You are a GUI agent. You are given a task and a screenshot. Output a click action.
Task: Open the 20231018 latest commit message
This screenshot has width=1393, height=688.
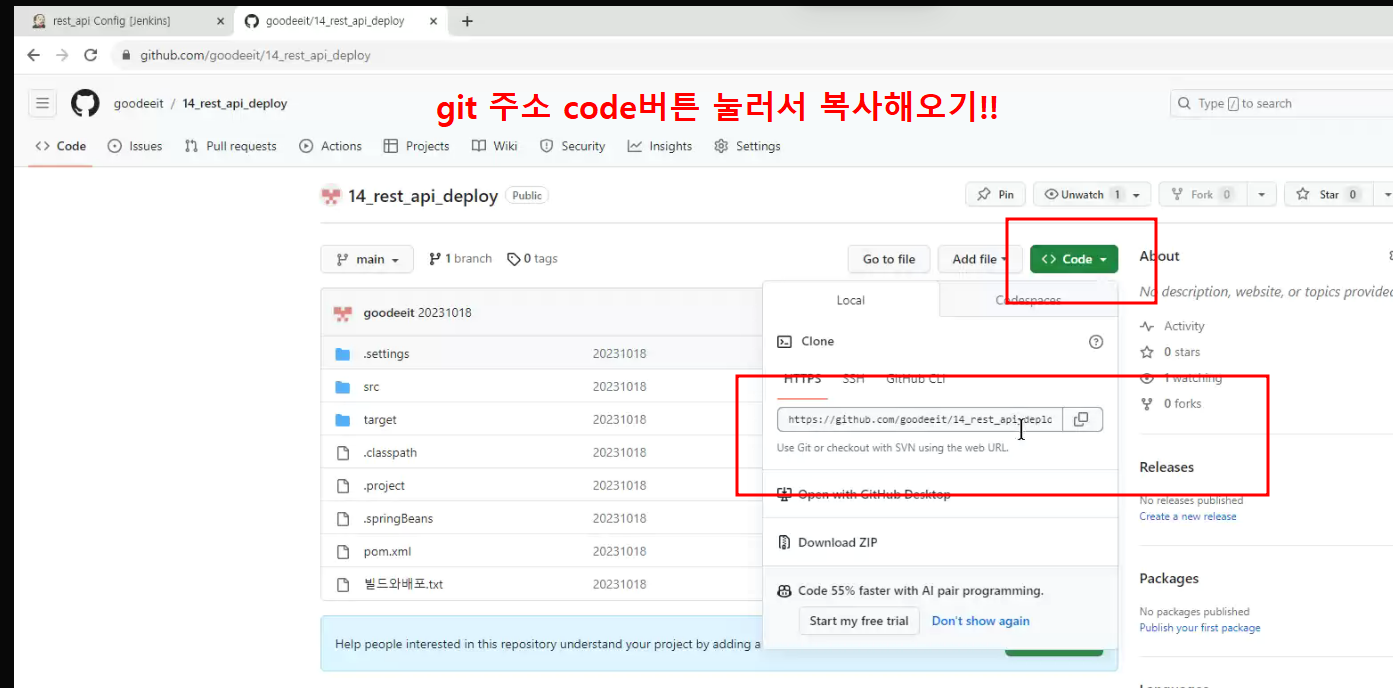click(x=445, y=313)
